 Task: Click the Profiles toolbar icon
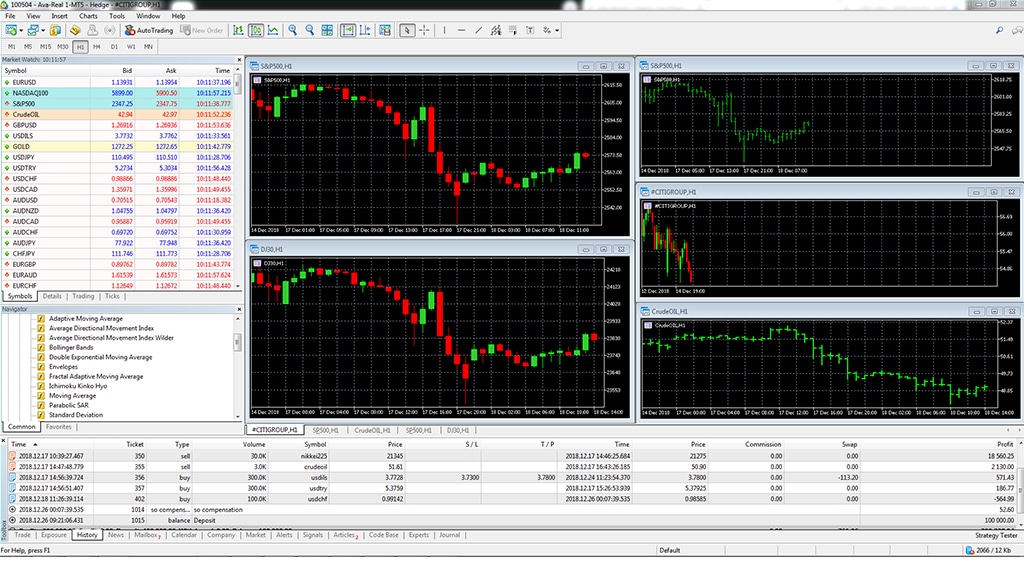pyautogui.click(x=33, y=30)
